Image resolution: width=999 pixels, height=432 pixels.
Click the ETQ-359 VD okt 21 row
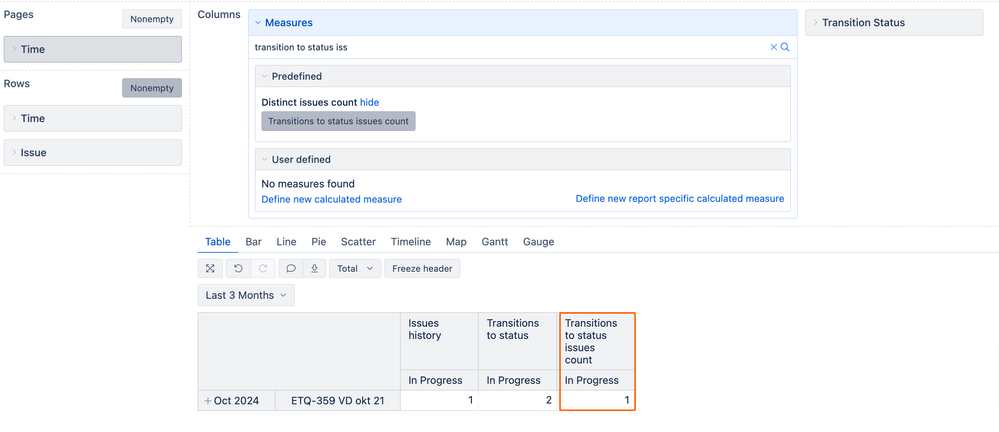click(338, 401)
